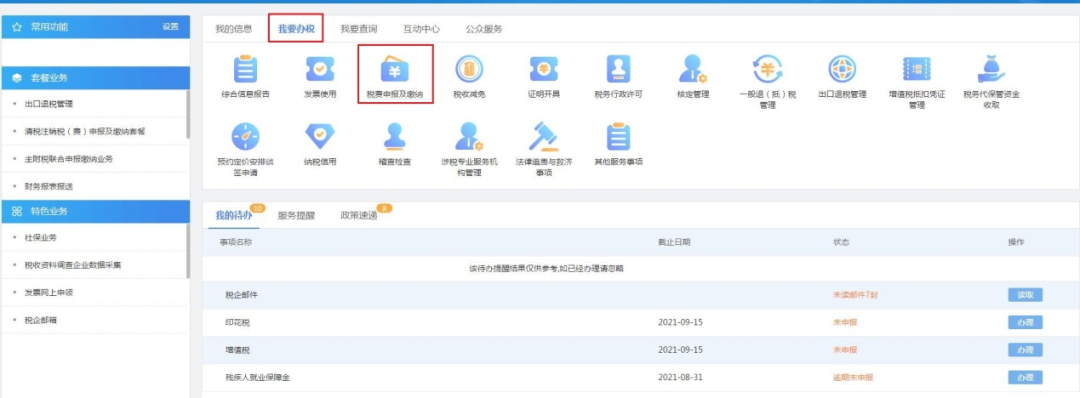
Task: Open sidebar link 出口退税管理 under 套餐业务
Action: [x=48, y=104]
